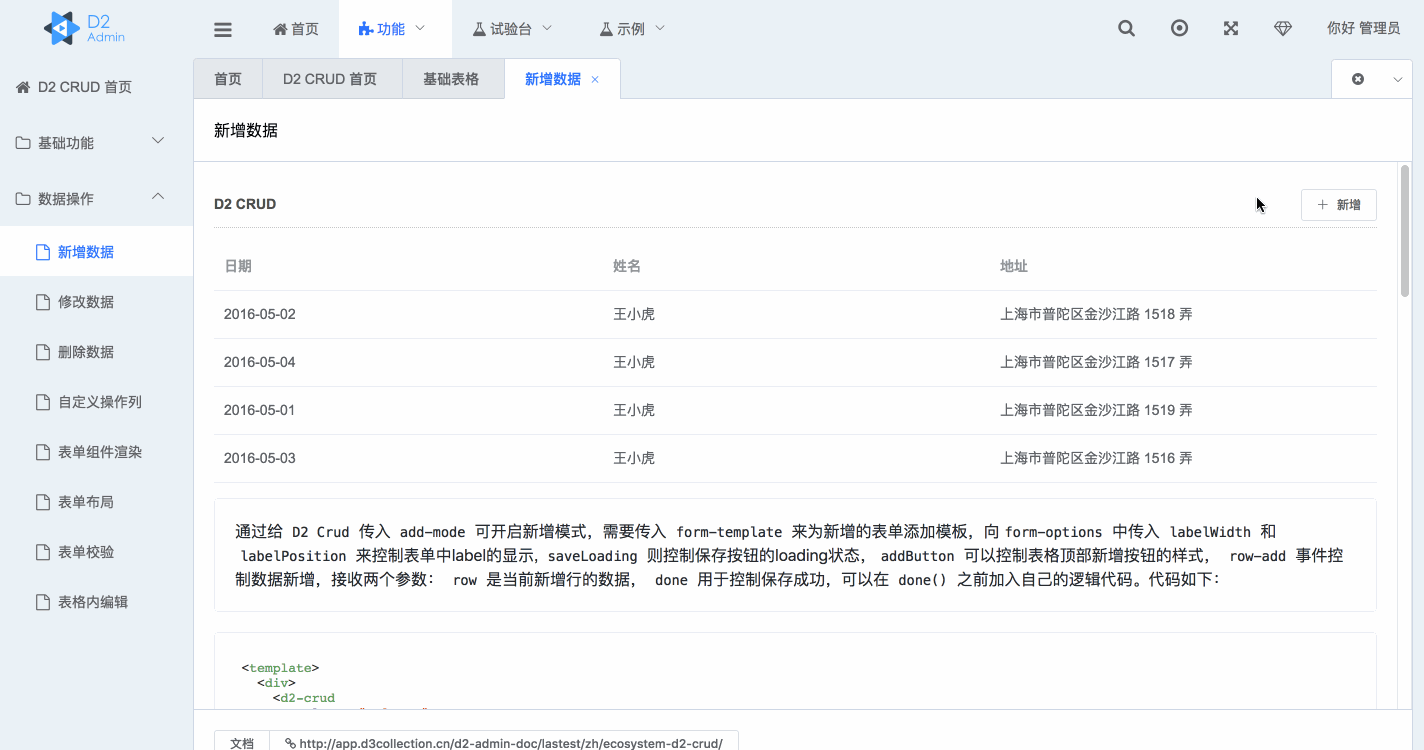This screenshot has width=1424, height=750.
Task: Click the vertical scrollbar of the content area
Action: tap(1405, 230)
